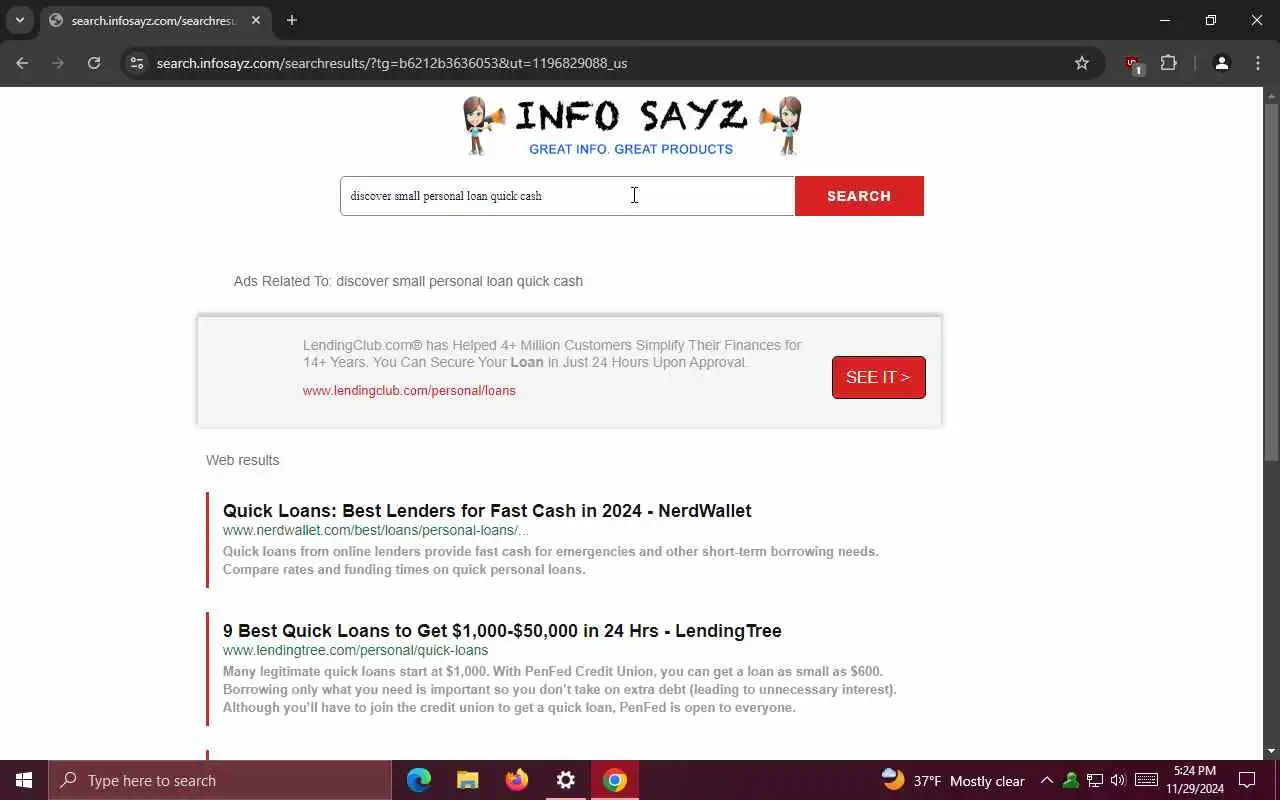Open the Windows Start menu

coord(24,780)
